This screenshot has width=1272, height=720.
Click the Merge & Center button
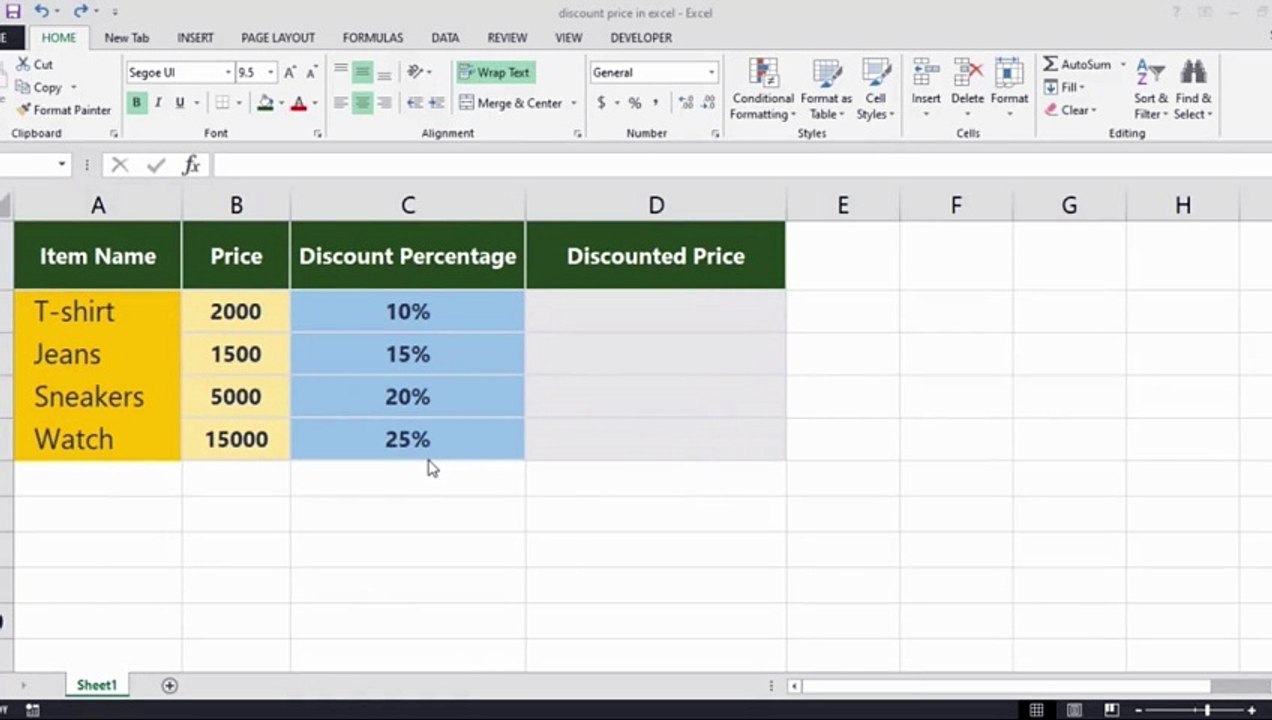[511, 102]
